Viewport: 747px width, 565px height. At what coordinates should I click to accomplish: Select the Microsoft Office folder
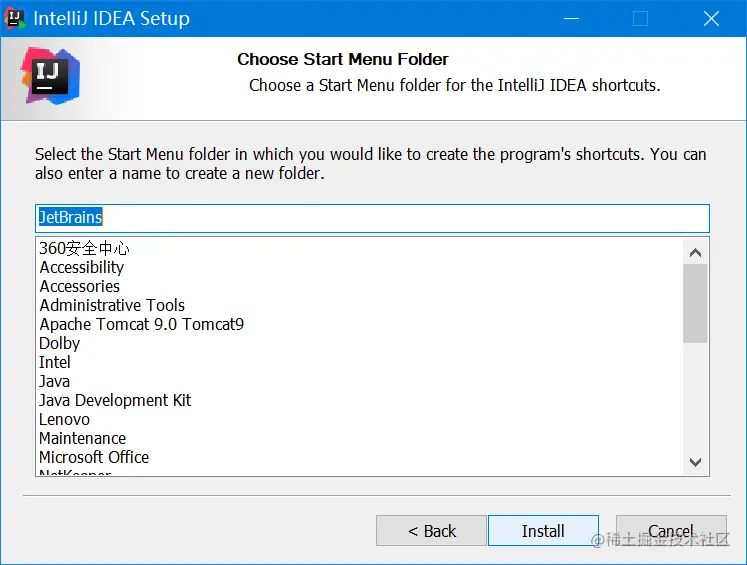click(94, 457)
